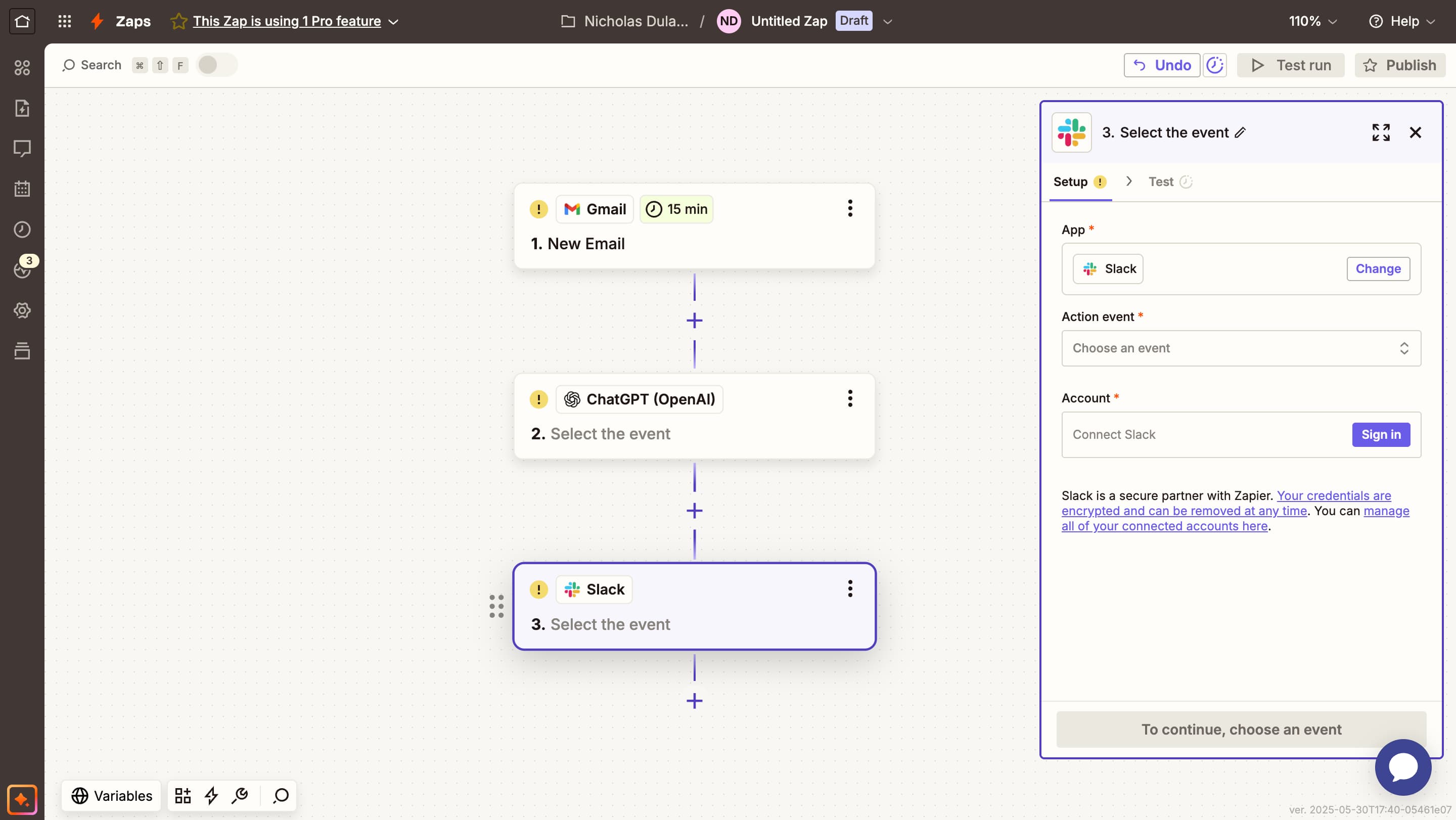Open the chat support bubble
The height and width of the screenshot is (820, 1456).
tap(1403, 767)
